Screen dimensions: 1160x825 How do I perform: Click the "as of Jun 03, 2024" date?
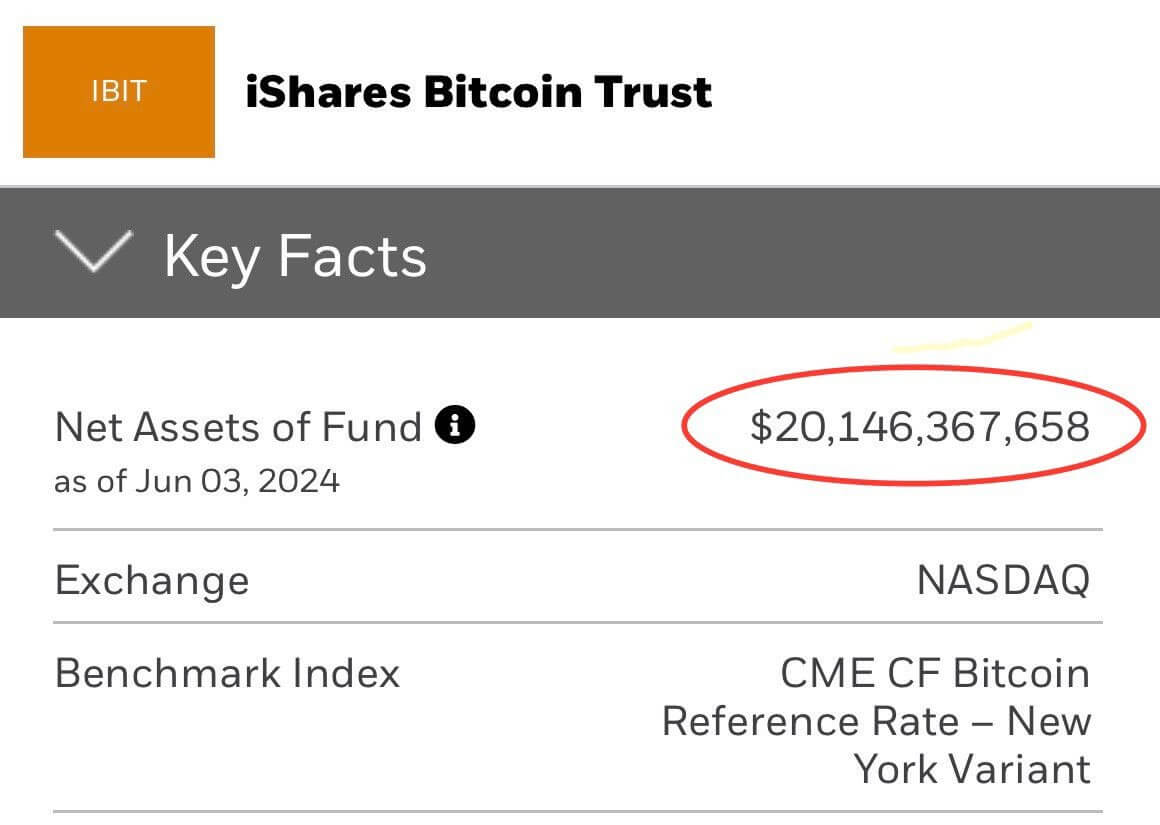point(197,481)
